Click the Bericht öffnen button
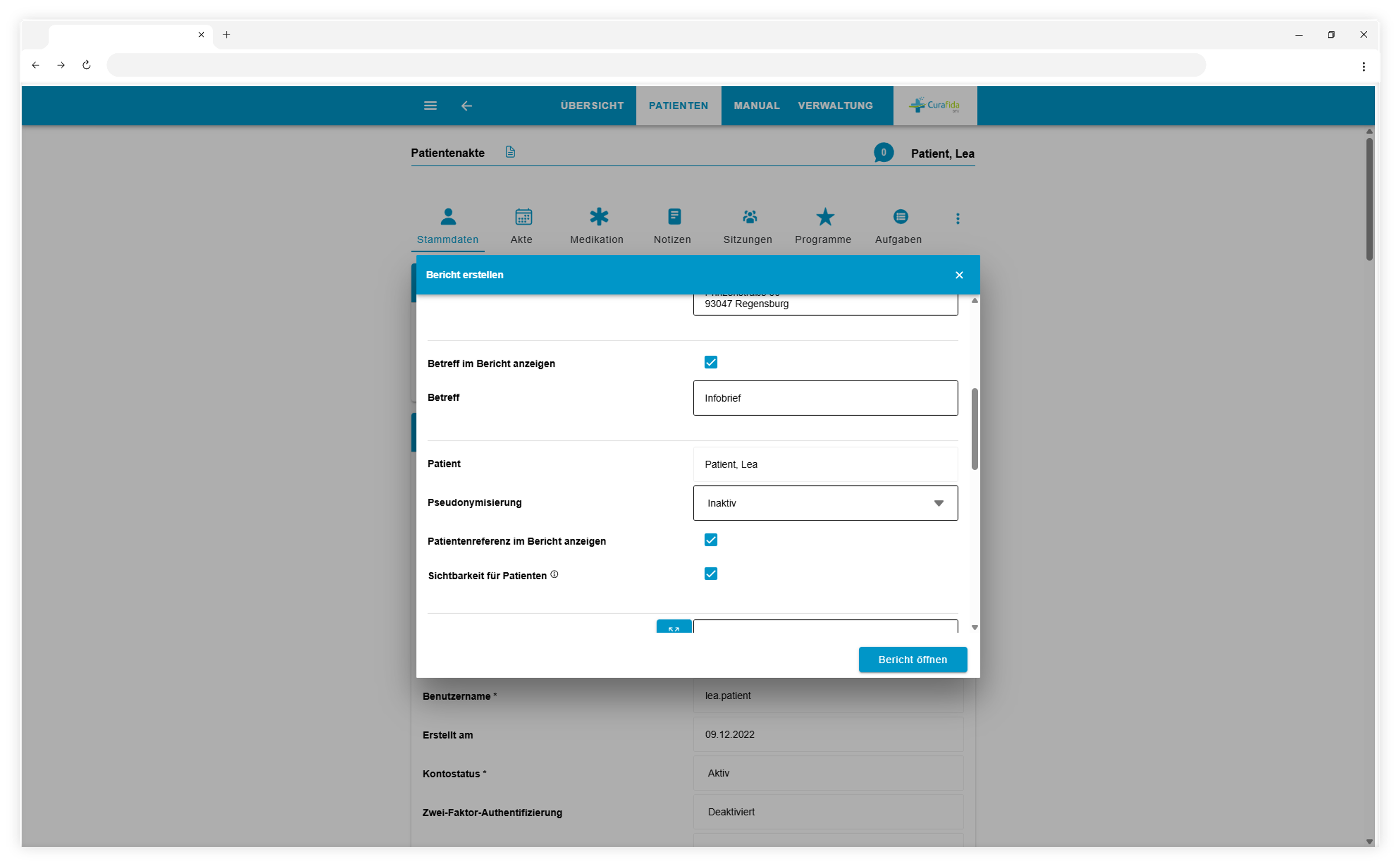The image size is (1400, 867). coord(912,659)
